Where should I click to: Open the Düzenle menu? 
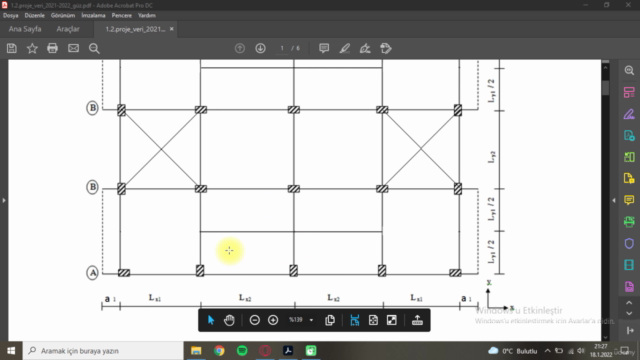[34, 16]
